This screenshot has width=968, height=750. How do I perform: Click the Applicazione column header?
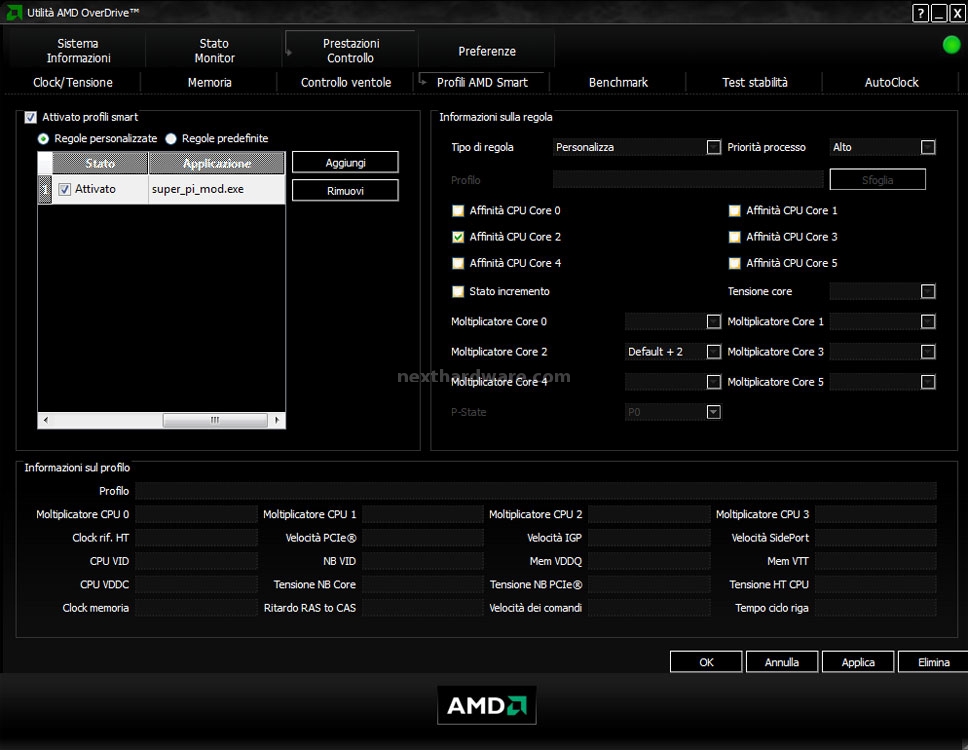(x=217, y=164)
